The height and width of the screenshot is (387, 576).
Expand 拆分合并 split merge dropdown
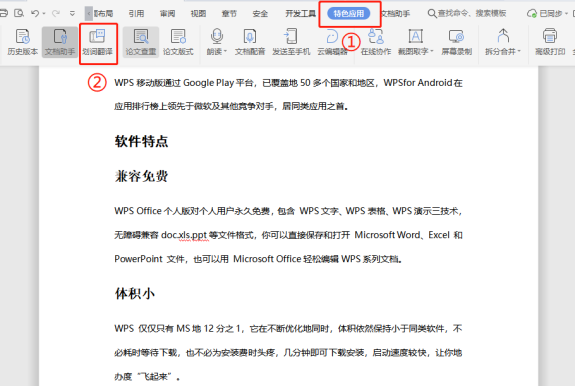pos(519,52)
